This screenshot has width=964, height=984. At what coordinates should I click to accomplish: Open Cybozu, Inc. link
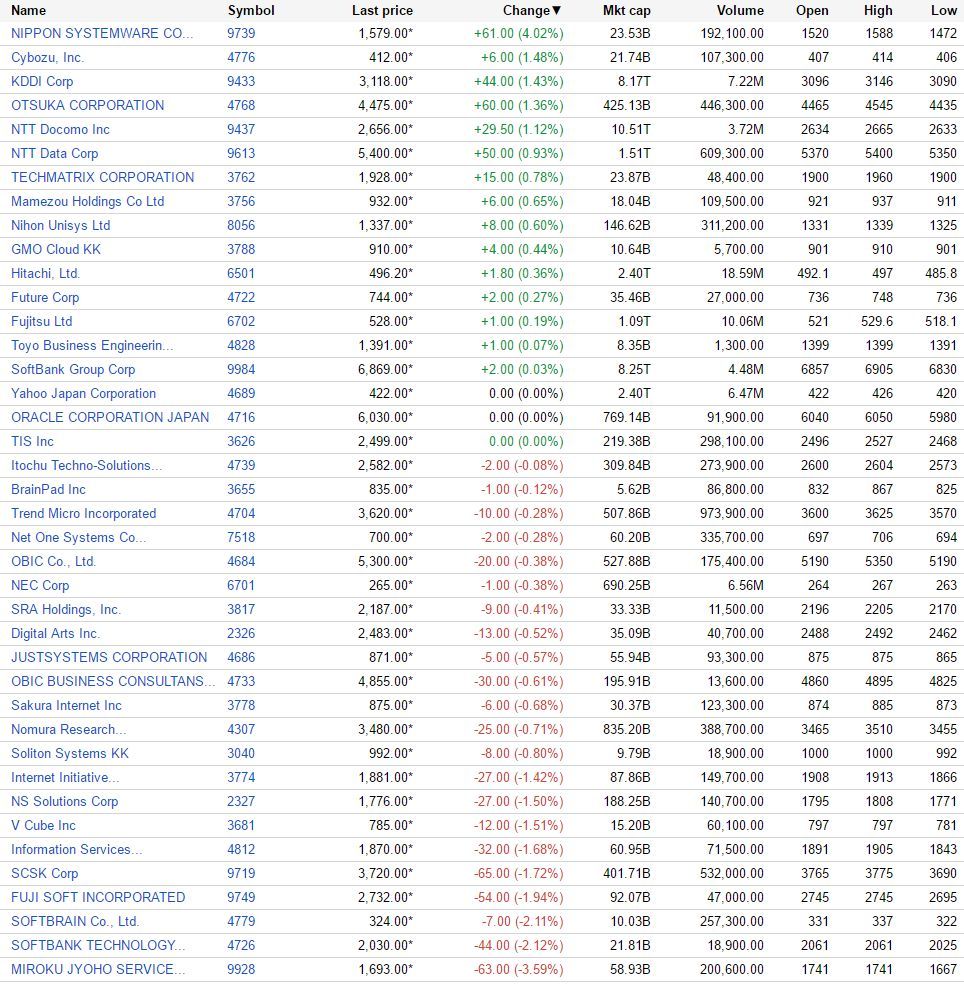coord(47,58)
